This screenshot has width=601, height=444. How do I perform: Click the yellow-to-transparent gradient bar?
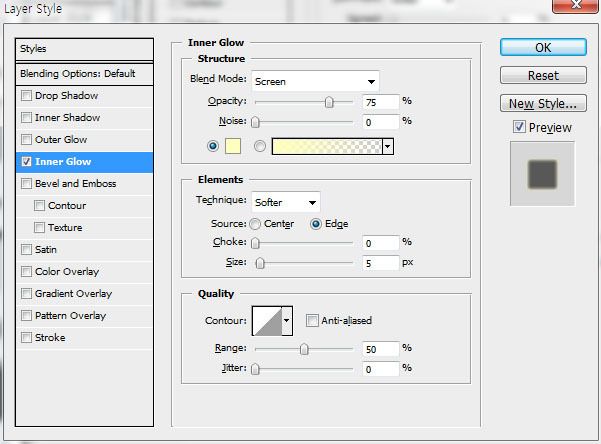[327, 146]
